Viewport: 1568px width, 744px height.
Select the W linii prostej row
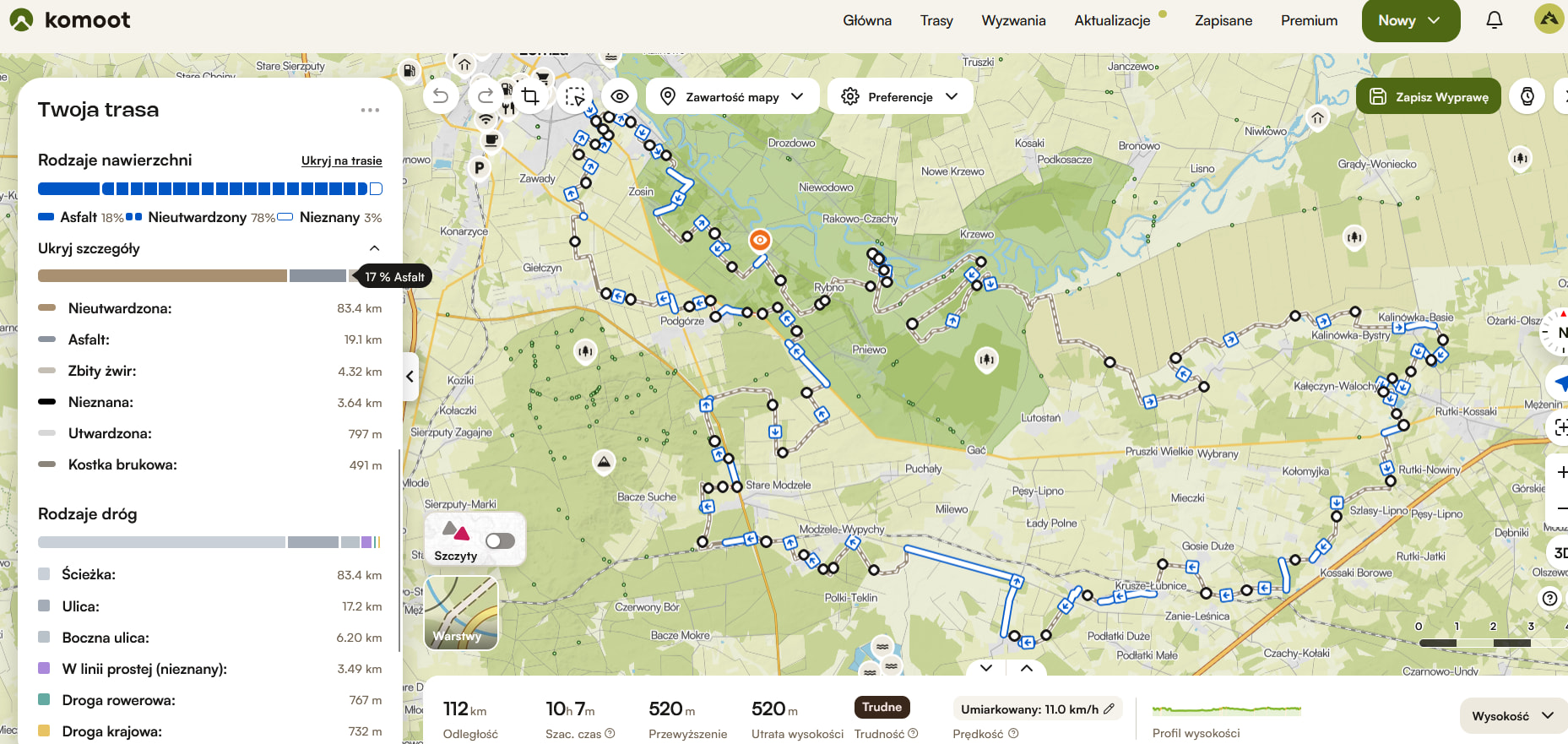[x=209, y=669]
